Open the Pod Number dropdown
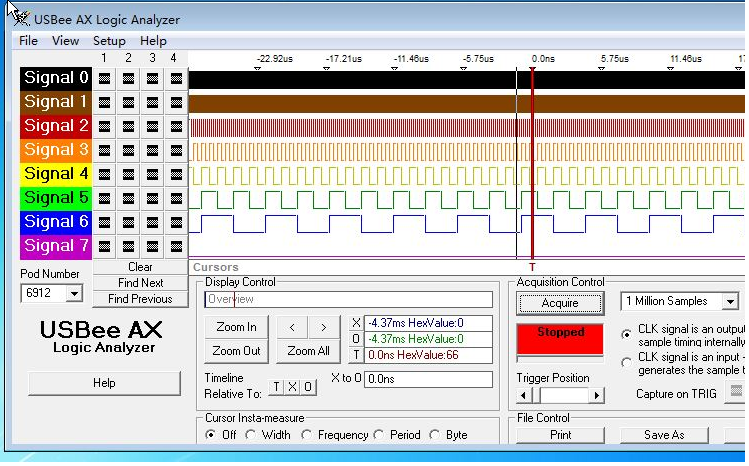This screenshot has width=749, height=466. pos(74,293)
